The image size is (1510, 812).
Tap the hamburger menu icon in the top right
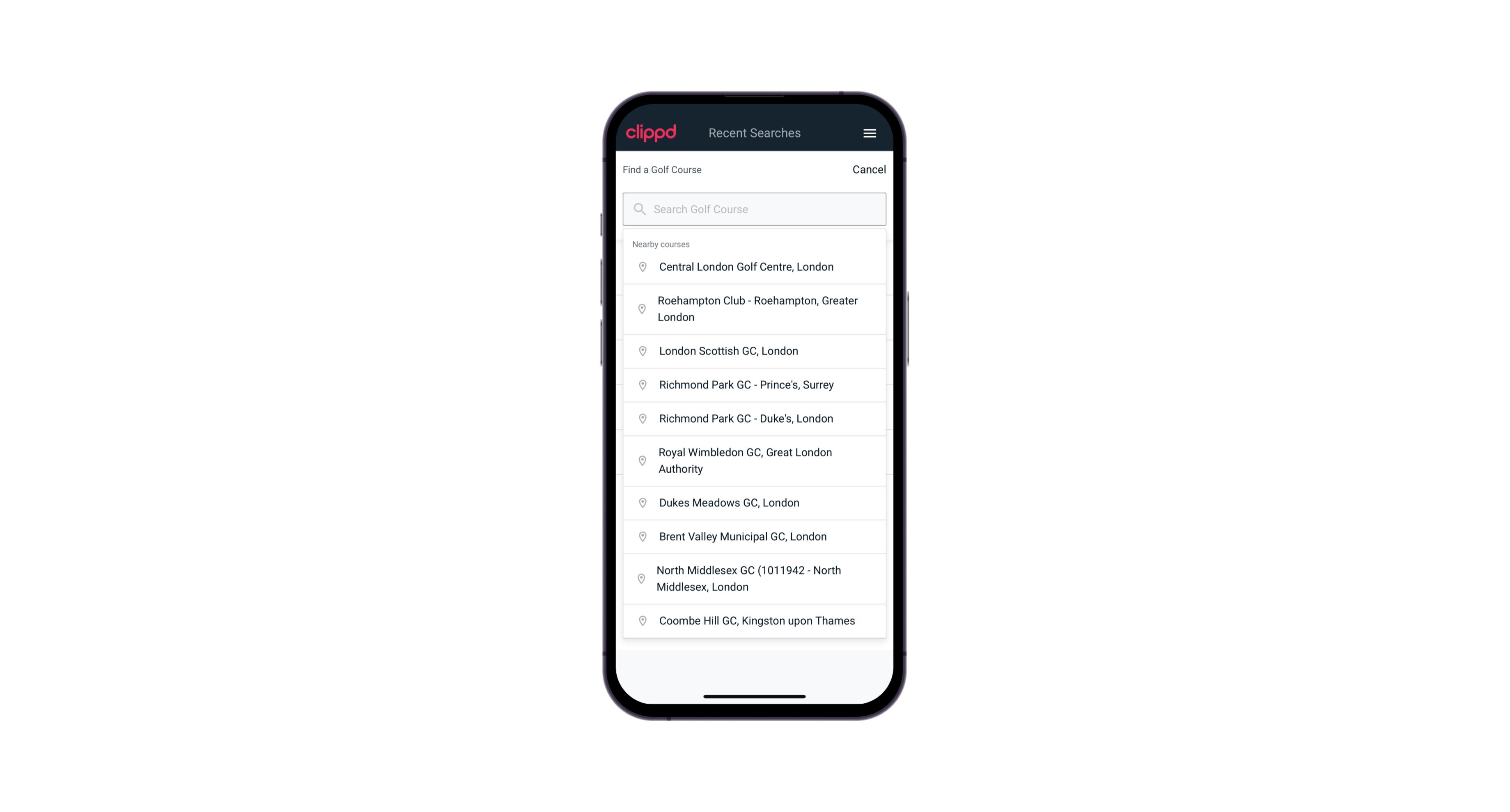(869, 133)
